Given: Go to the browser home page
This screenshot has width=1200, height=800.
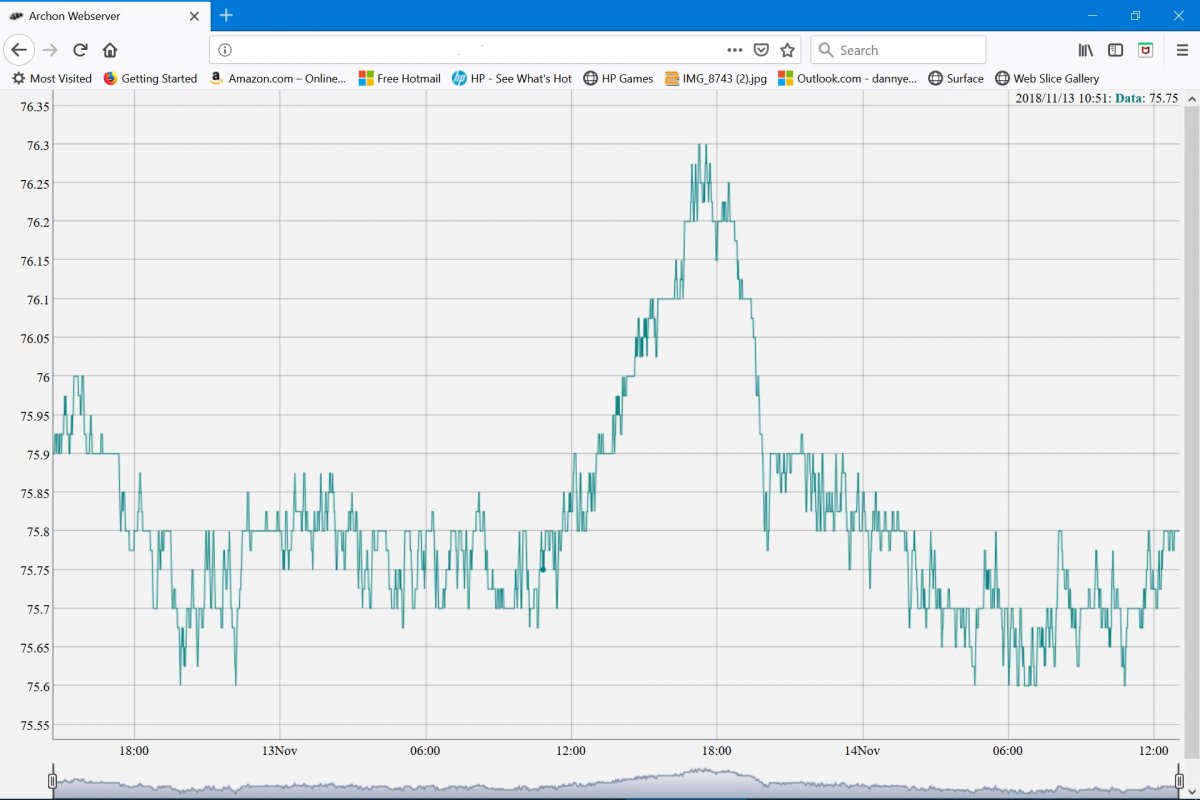Looking at the screenshot, I should point(110,50).
